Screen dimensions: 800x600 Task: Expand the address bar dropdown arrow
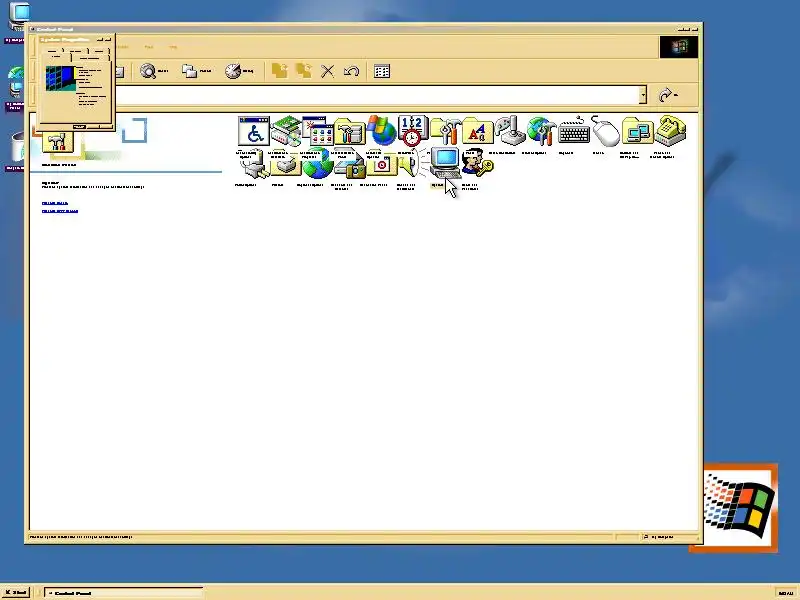tap(643, 95)
